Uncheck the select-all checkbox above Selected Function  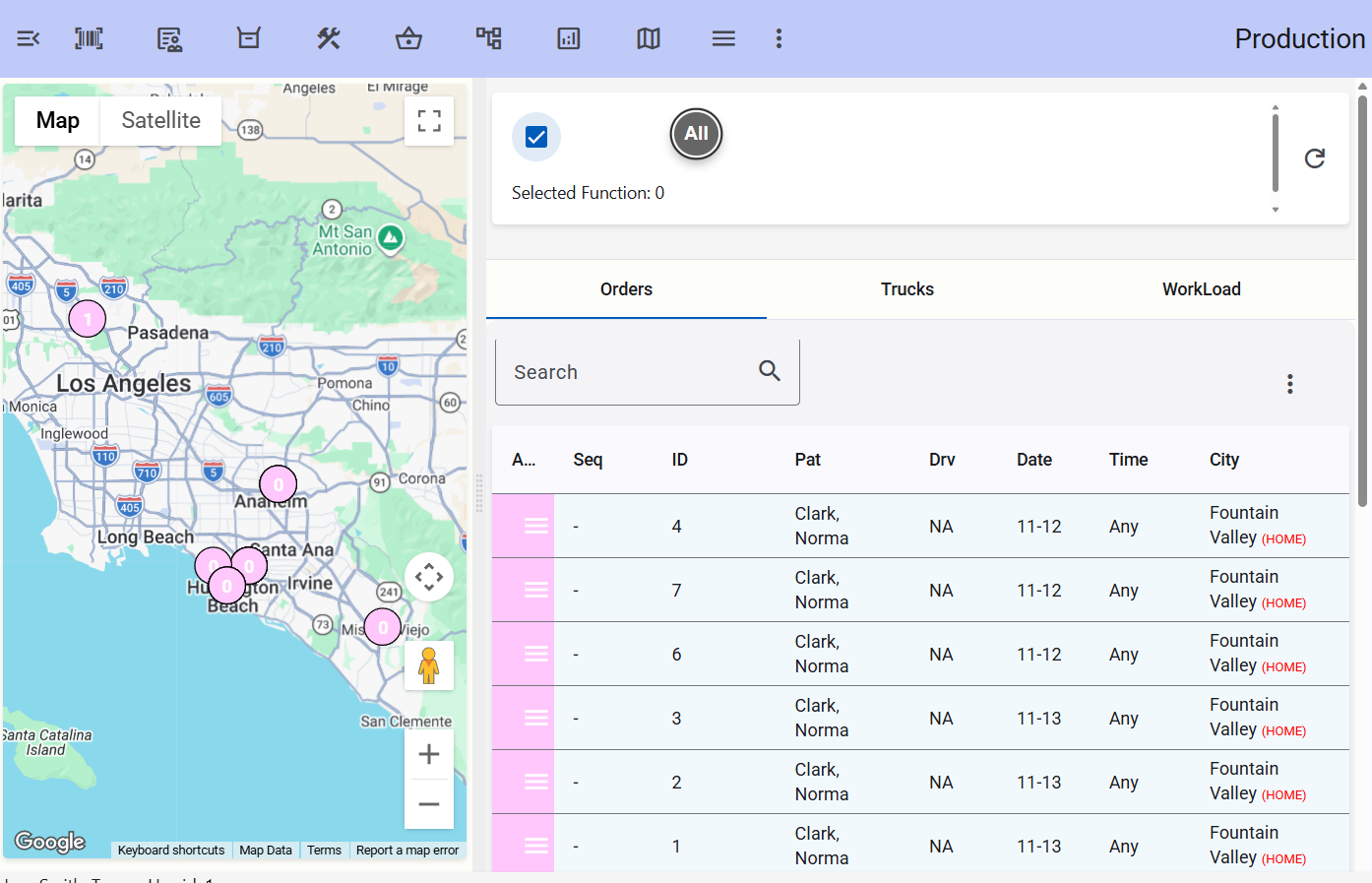tap(536, 137)
